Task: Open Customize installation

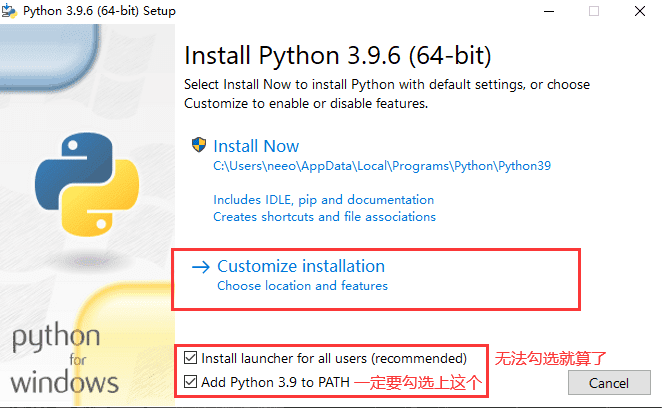Action: coord(301,266)
